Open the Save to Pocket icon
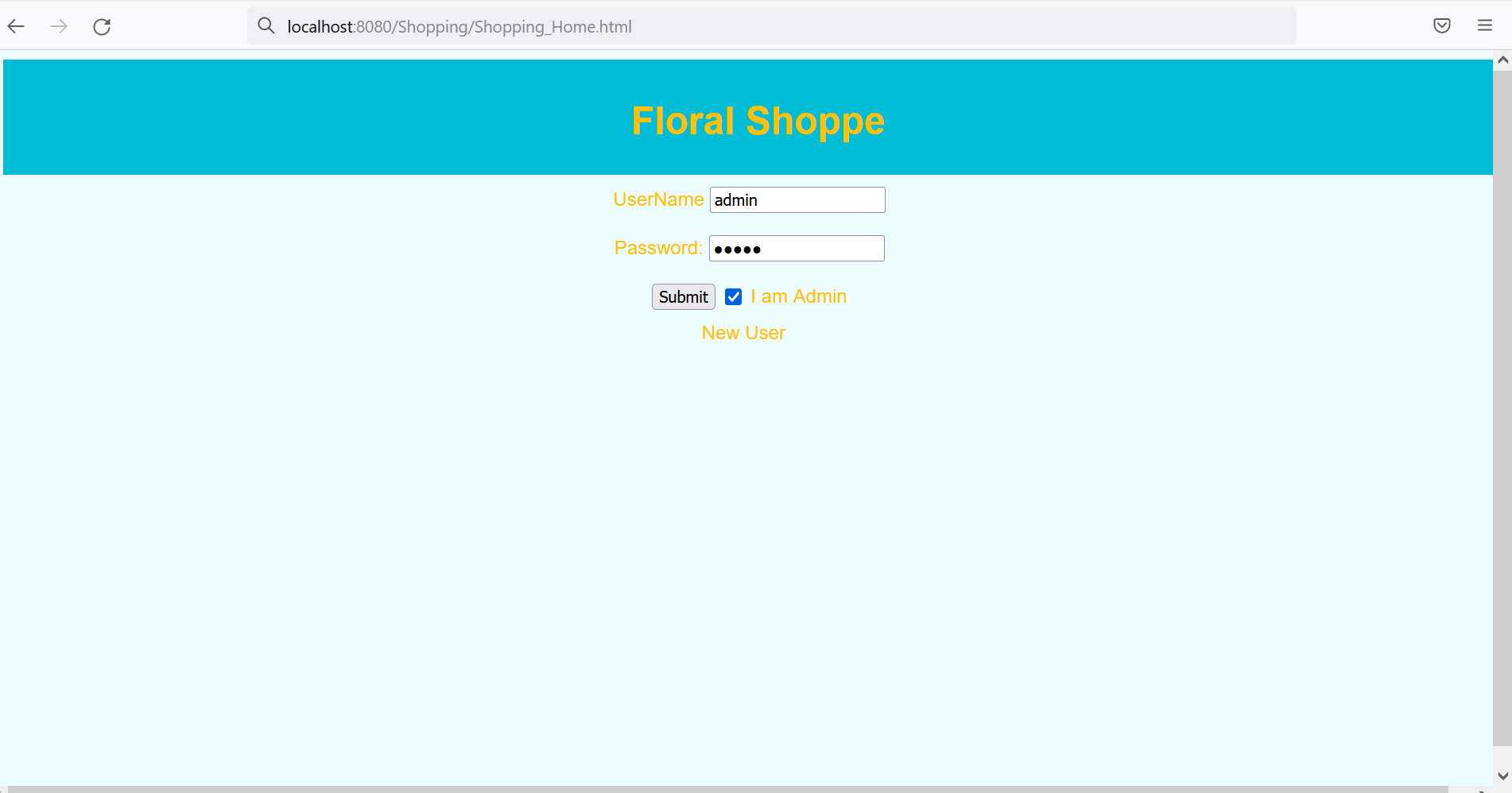This screenshot has height=793, width=1512. [1441, 25]
